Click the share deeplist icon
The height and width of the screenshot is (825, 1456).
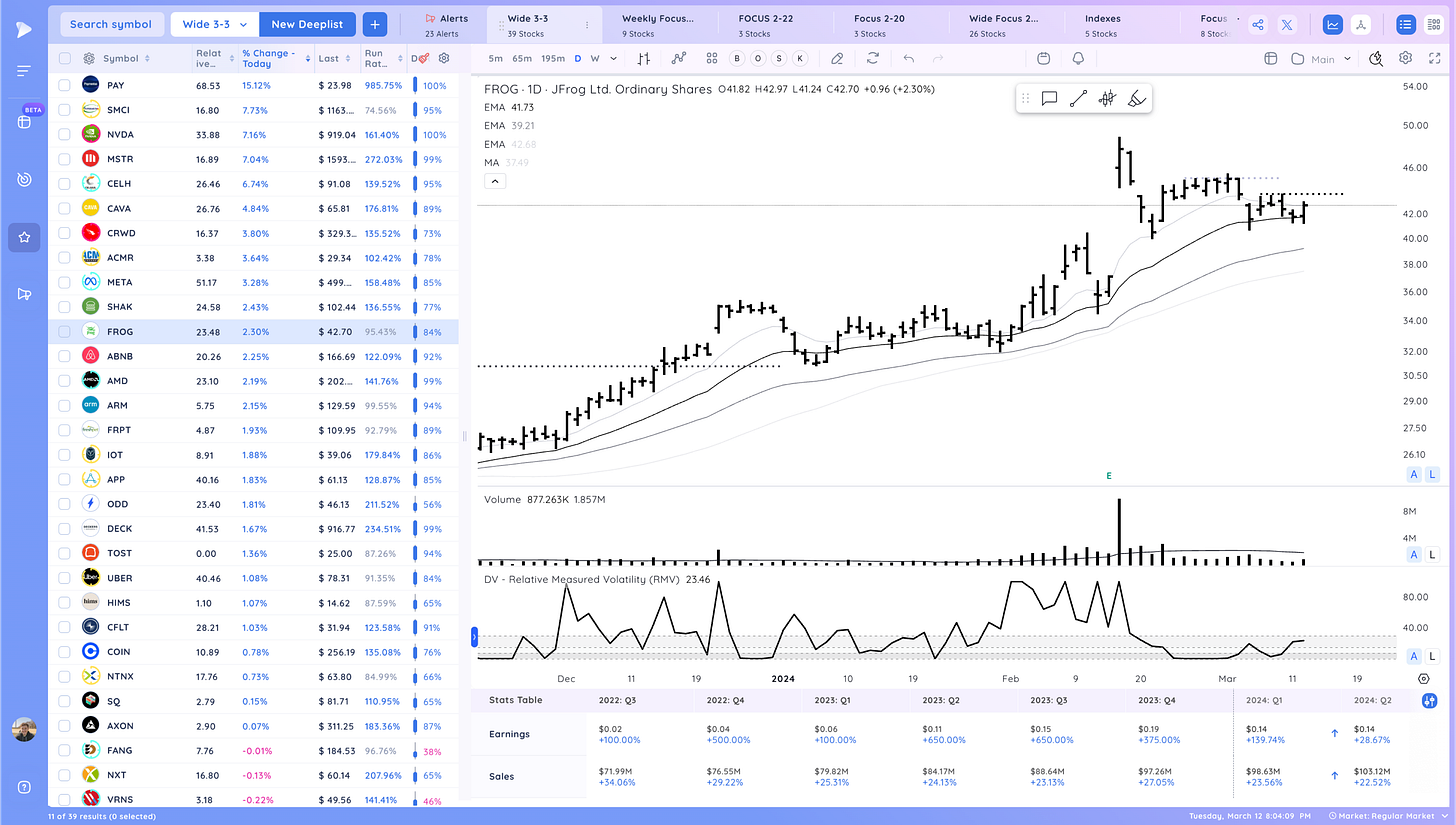[1258, 25]
